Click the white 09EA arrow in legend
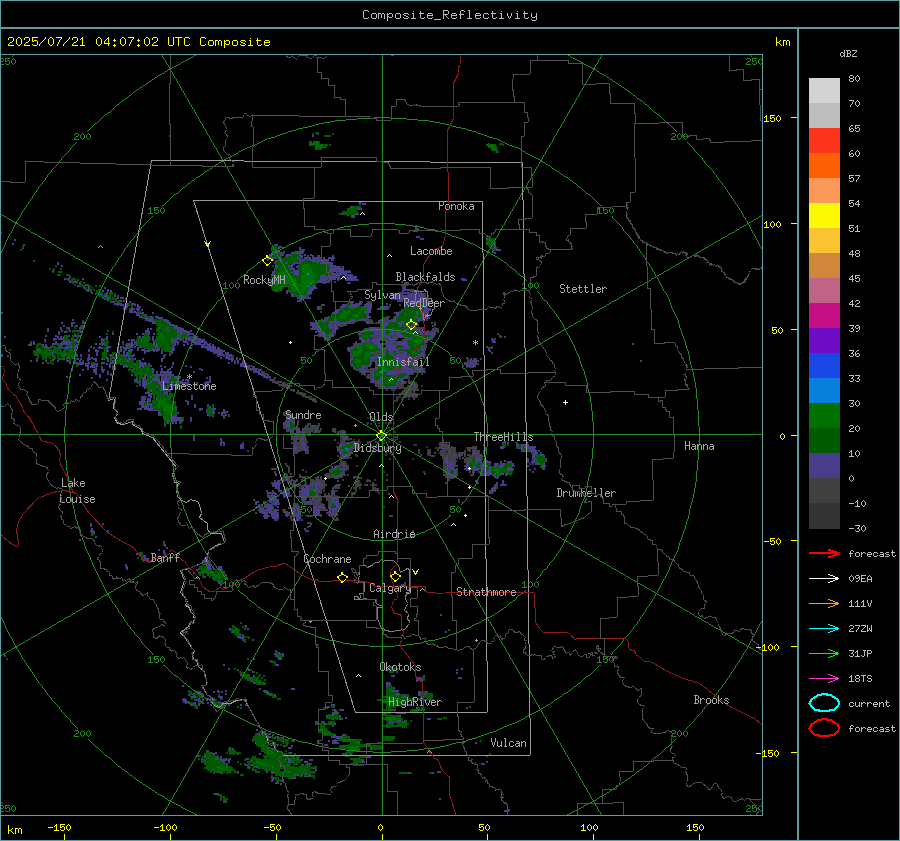This screenshot has height=841, width=900. (824, 579)
